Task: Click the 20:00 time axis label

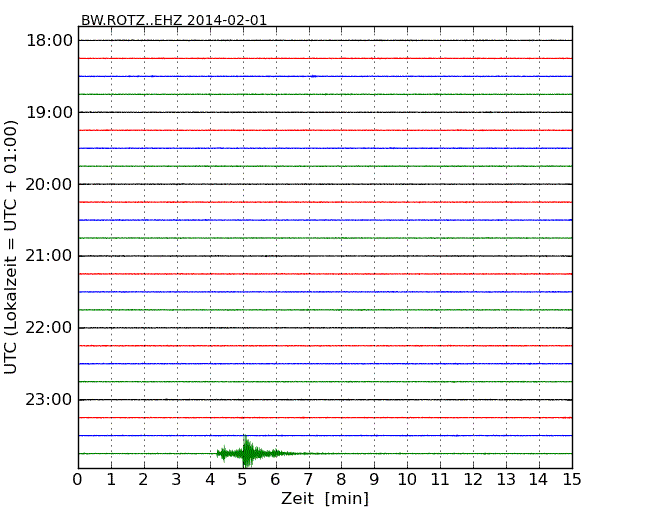Action: coord(49,184)
